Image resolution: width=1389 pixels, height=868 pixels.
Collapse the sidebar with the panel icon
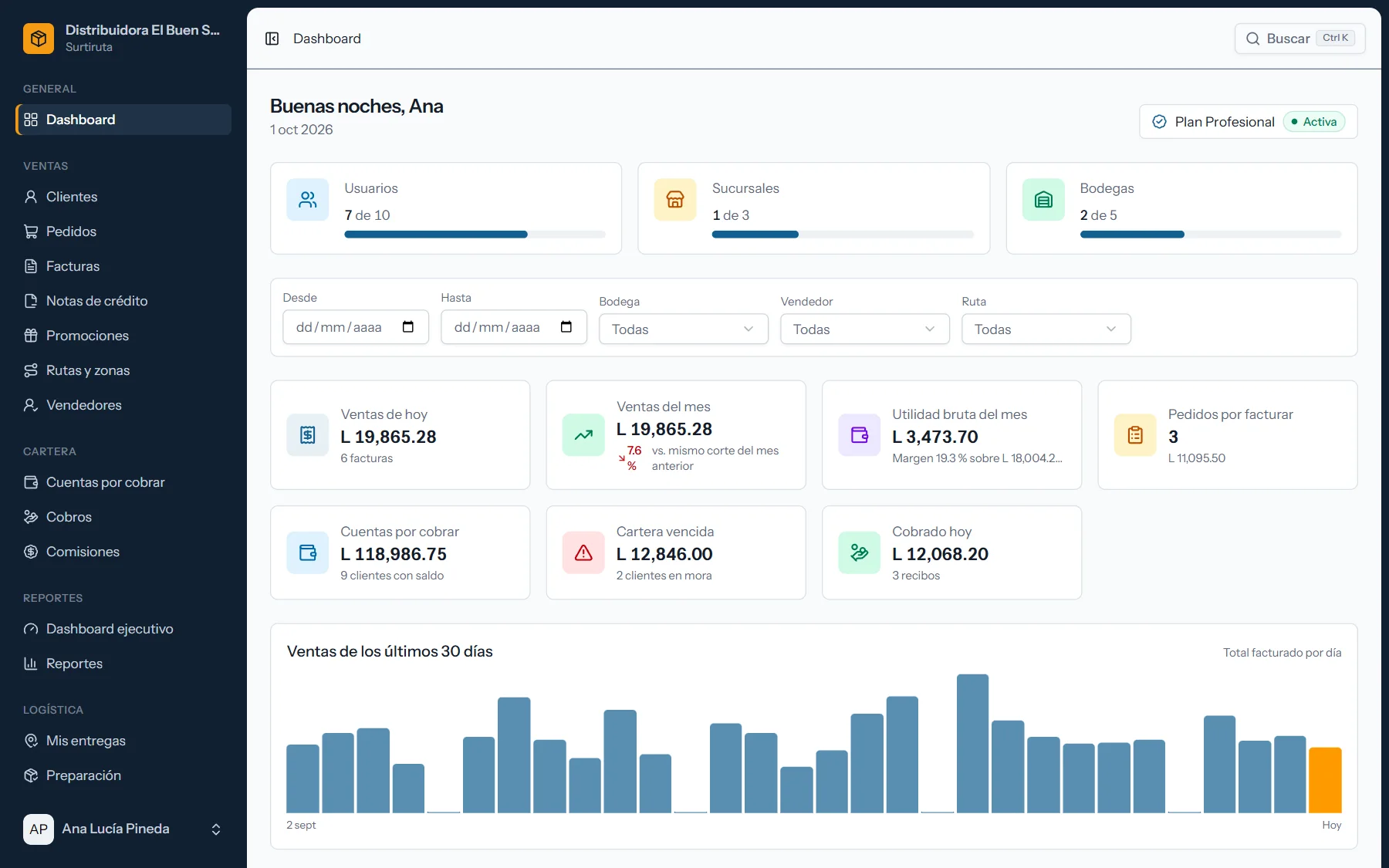[272, 39]
